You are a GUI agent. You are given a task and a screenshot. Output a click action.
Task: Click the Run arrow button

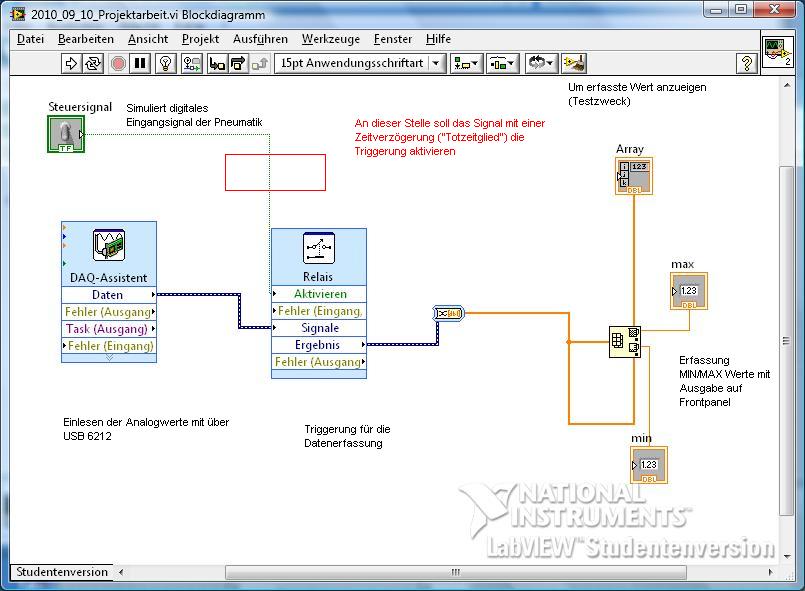tap(71, 64)
